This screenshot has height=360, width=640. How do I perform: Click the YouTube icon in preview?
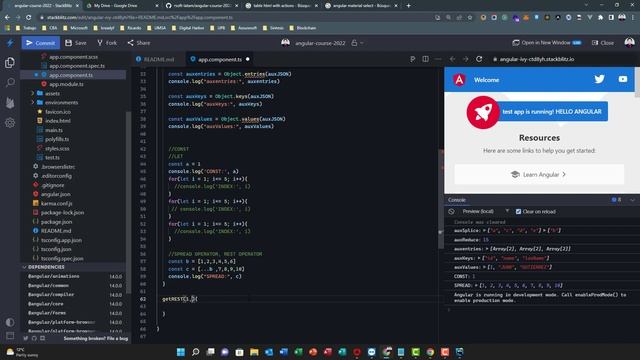pos(622,79)
